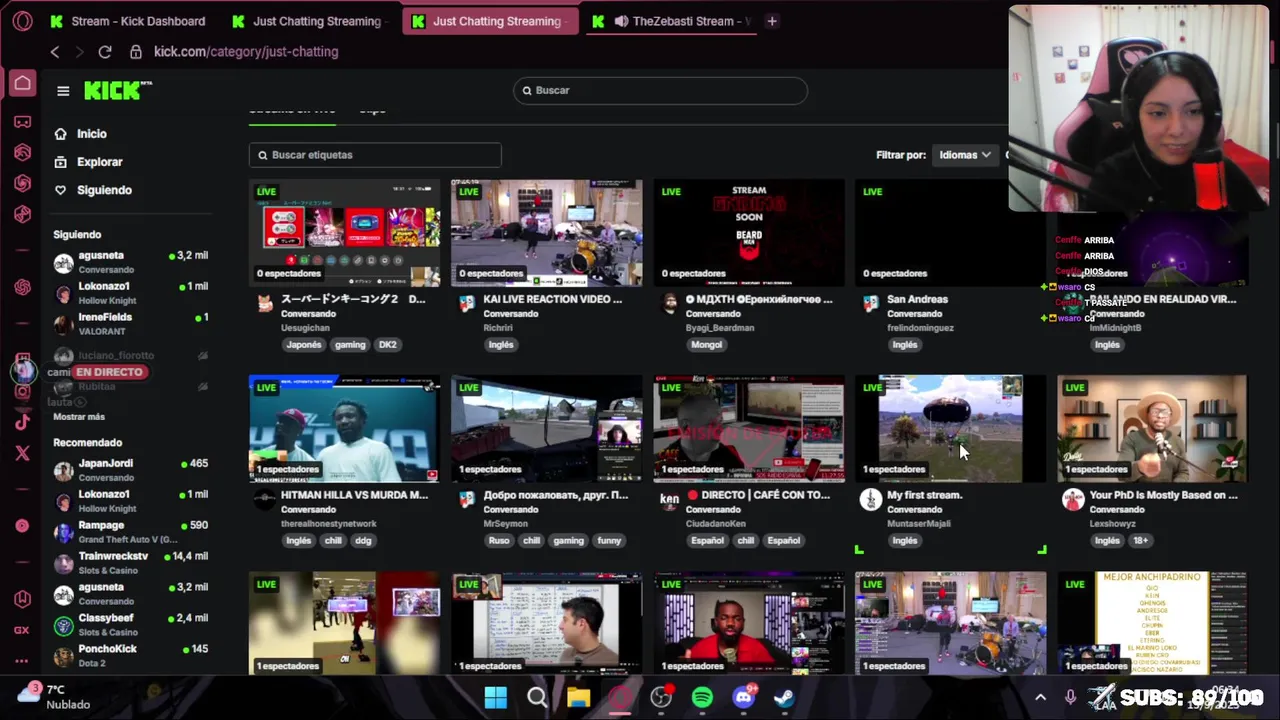
Task: Open Windows taskbar search
Action: (537, 697)
